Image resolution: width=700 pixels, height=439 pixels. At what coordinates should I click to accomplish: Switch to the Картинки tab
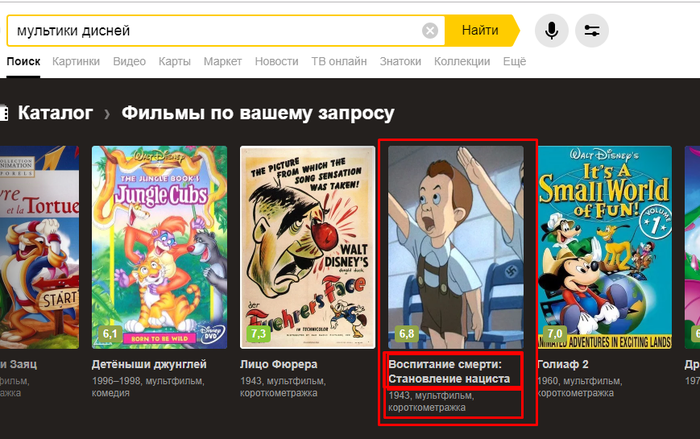click(76, 62)
